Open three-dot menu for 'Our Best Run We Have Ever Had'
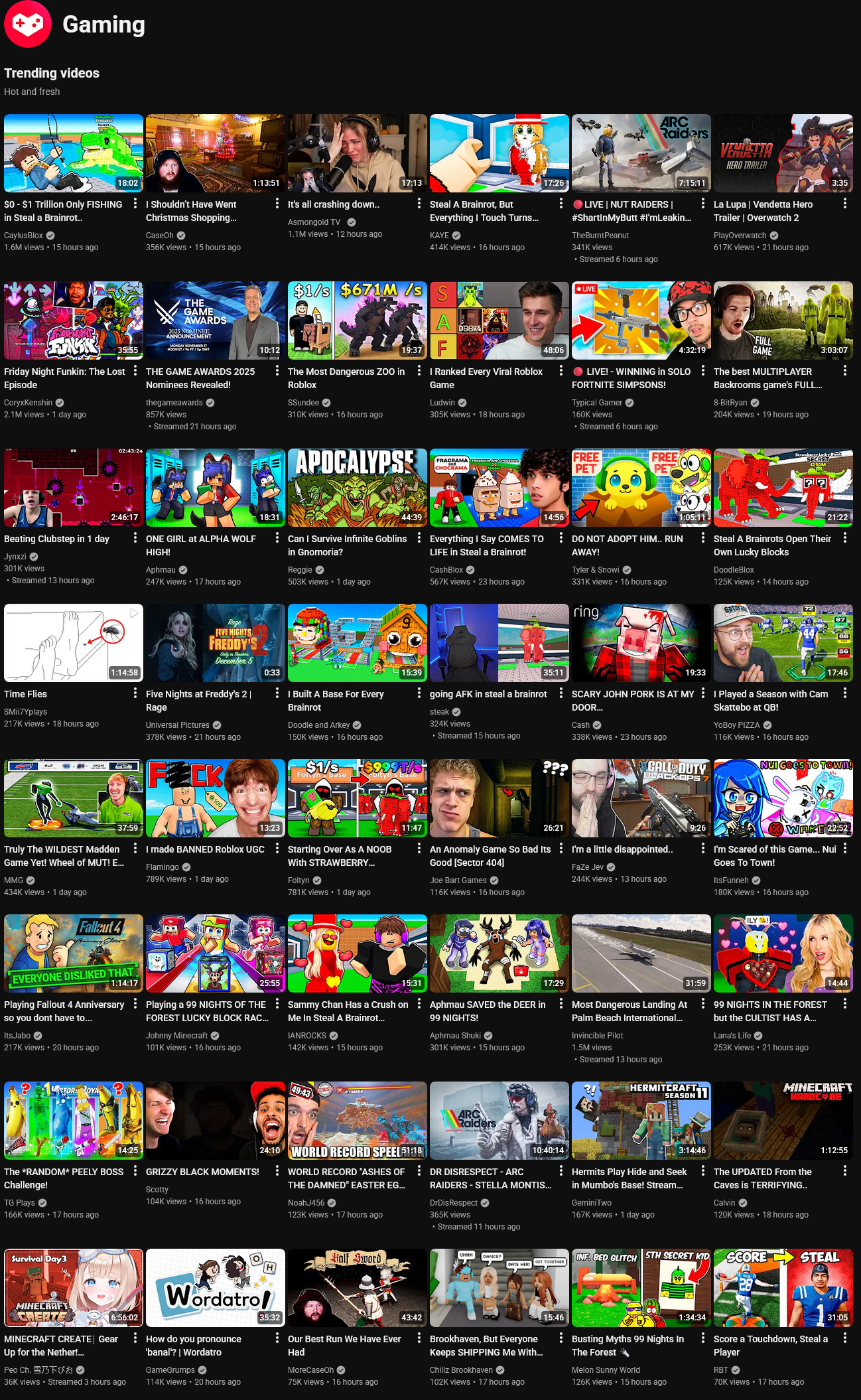 point(419,1338)
